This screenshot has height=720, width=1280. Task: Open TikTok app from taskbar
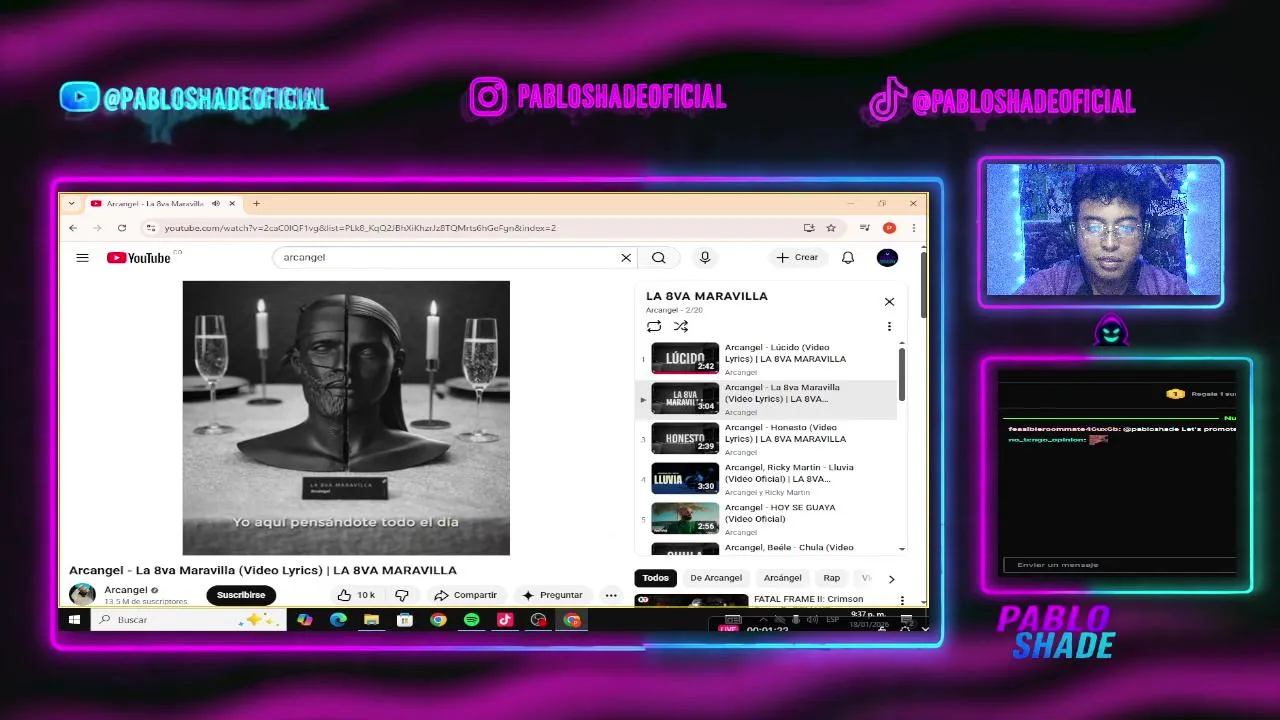coord(505,620)
